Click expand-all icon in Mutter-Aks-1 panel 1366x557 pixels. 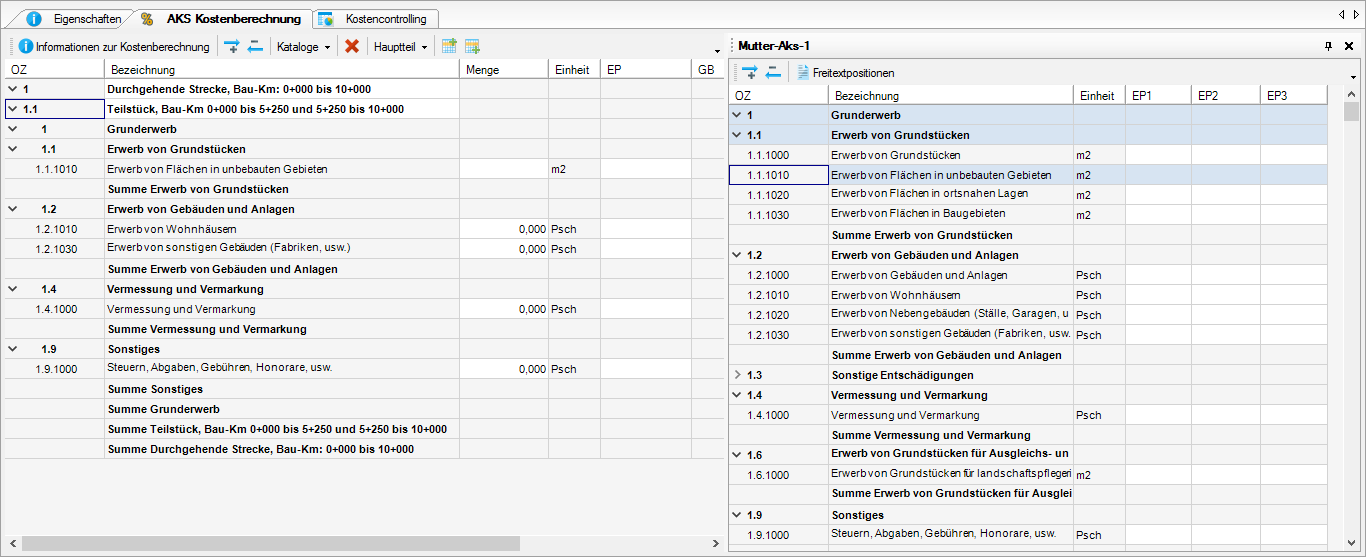click(x=749, y=72)
